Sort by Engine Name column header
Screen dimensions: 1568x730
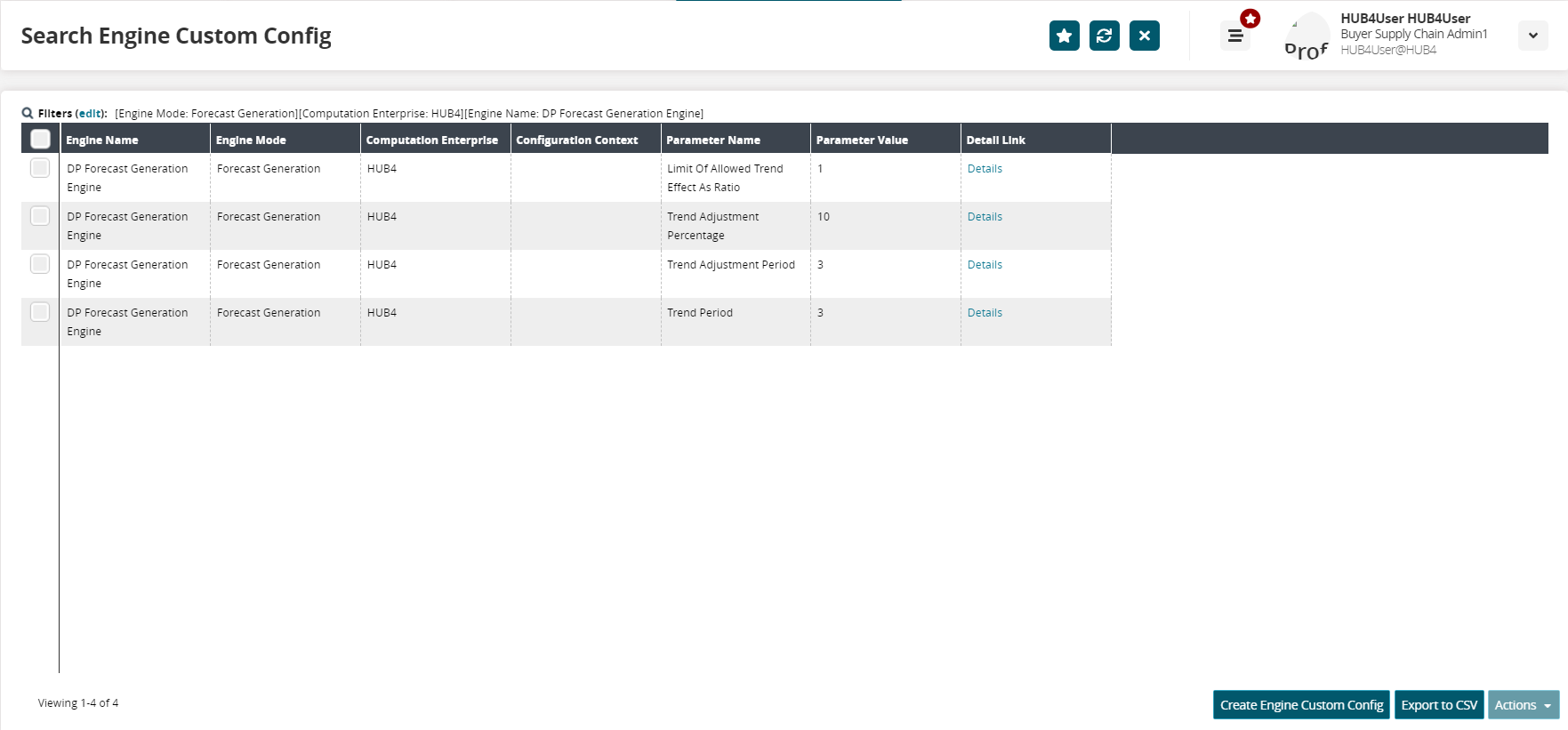click(x=135, y=140)
